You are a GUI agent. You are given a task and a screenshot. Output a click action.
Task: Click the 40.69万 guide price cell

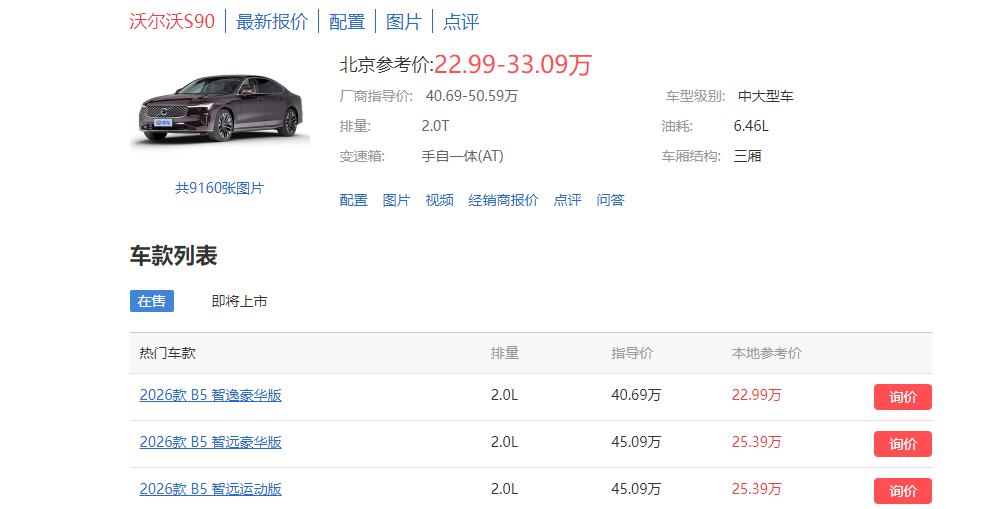pos(636,395)
